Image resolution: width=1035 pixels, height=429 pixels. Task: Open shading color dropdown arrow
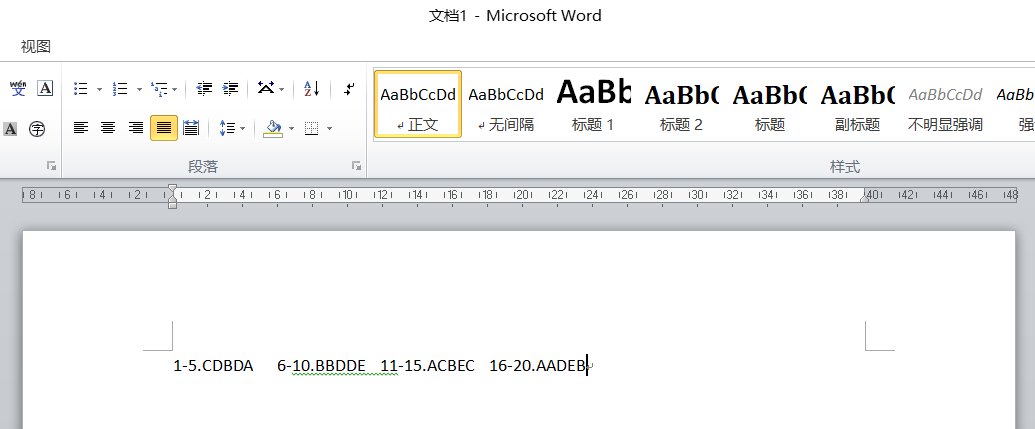click(291, 129)
